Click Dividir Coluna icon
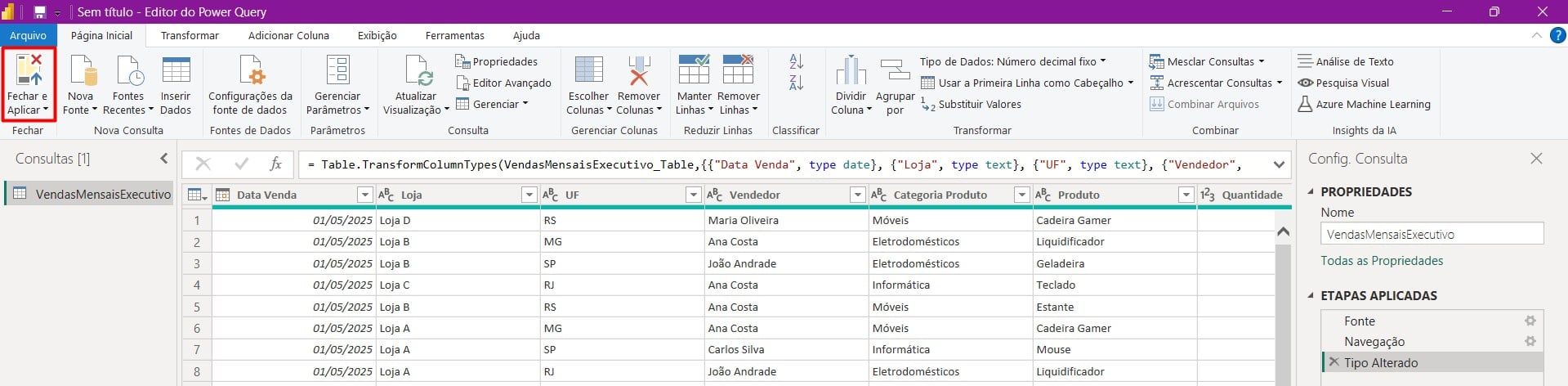 [x=851, y=70]
